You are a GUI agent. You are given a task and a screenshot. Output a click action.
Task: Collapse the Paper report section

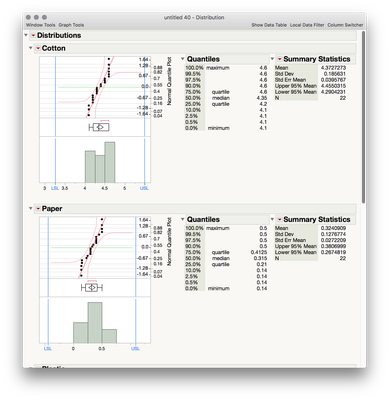[31, 208]
